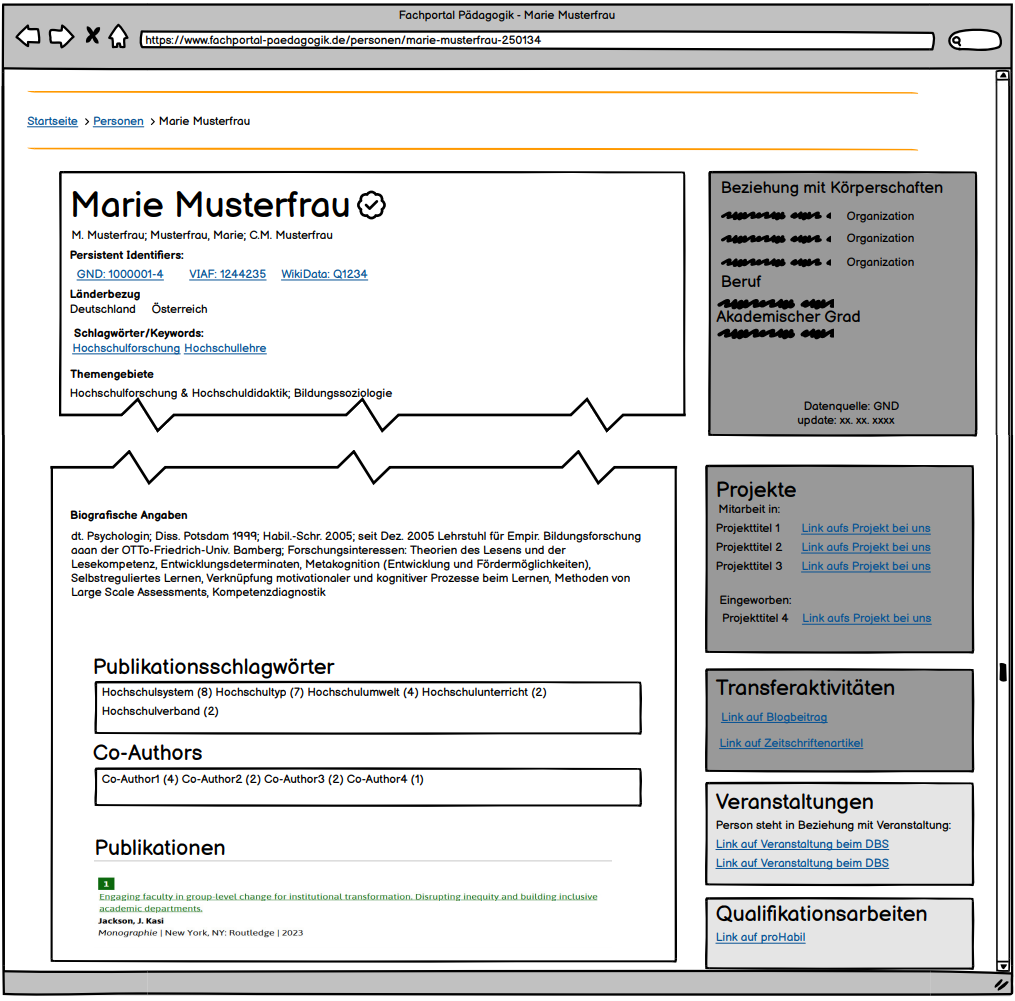Image resolution: width=1015 pixels, height=1001 pixels.
Task: Click the browser forward arrow
Action: [x=62, y=37]
